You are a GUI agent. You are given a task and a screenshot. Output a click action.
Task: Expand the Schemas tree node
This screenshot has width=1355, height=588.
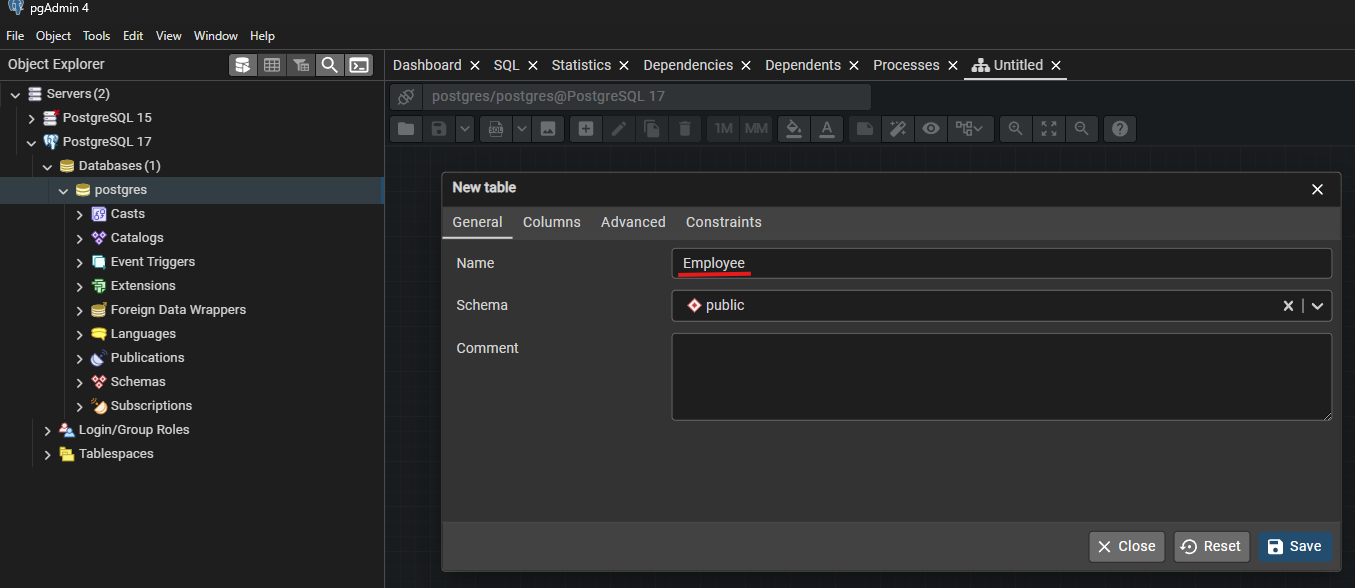80,382
